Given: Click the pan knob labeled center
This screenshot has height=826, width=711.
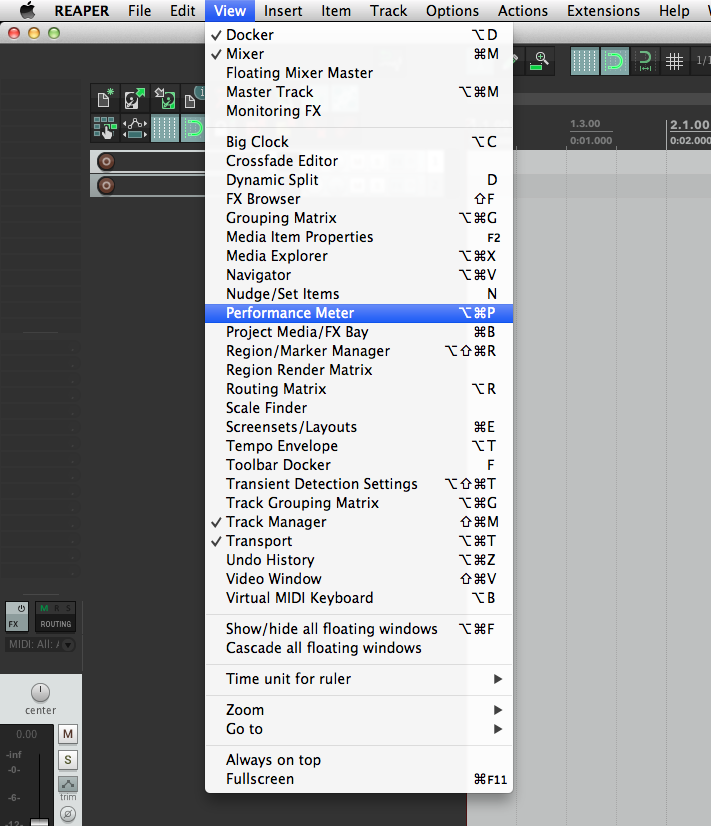Looking at the screenshot, I should point(40,693).
